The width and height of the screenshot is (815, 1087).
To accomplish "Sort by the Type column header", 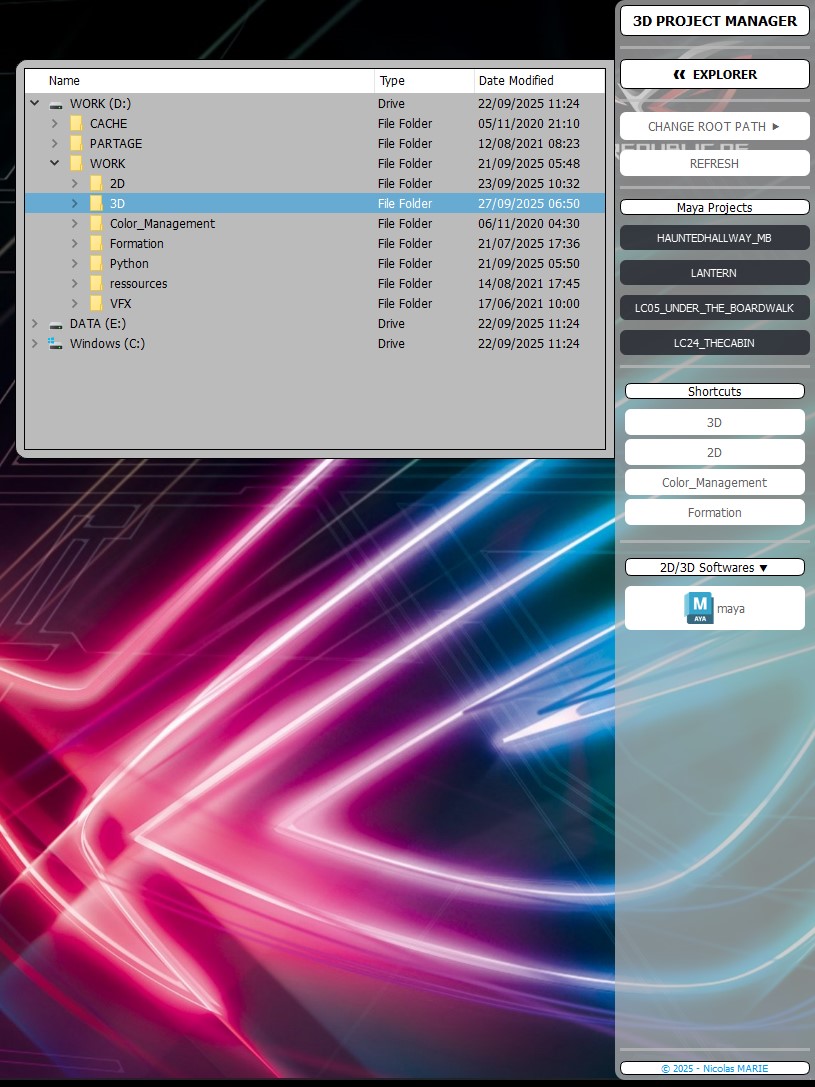I will click(x=423, y=81).
